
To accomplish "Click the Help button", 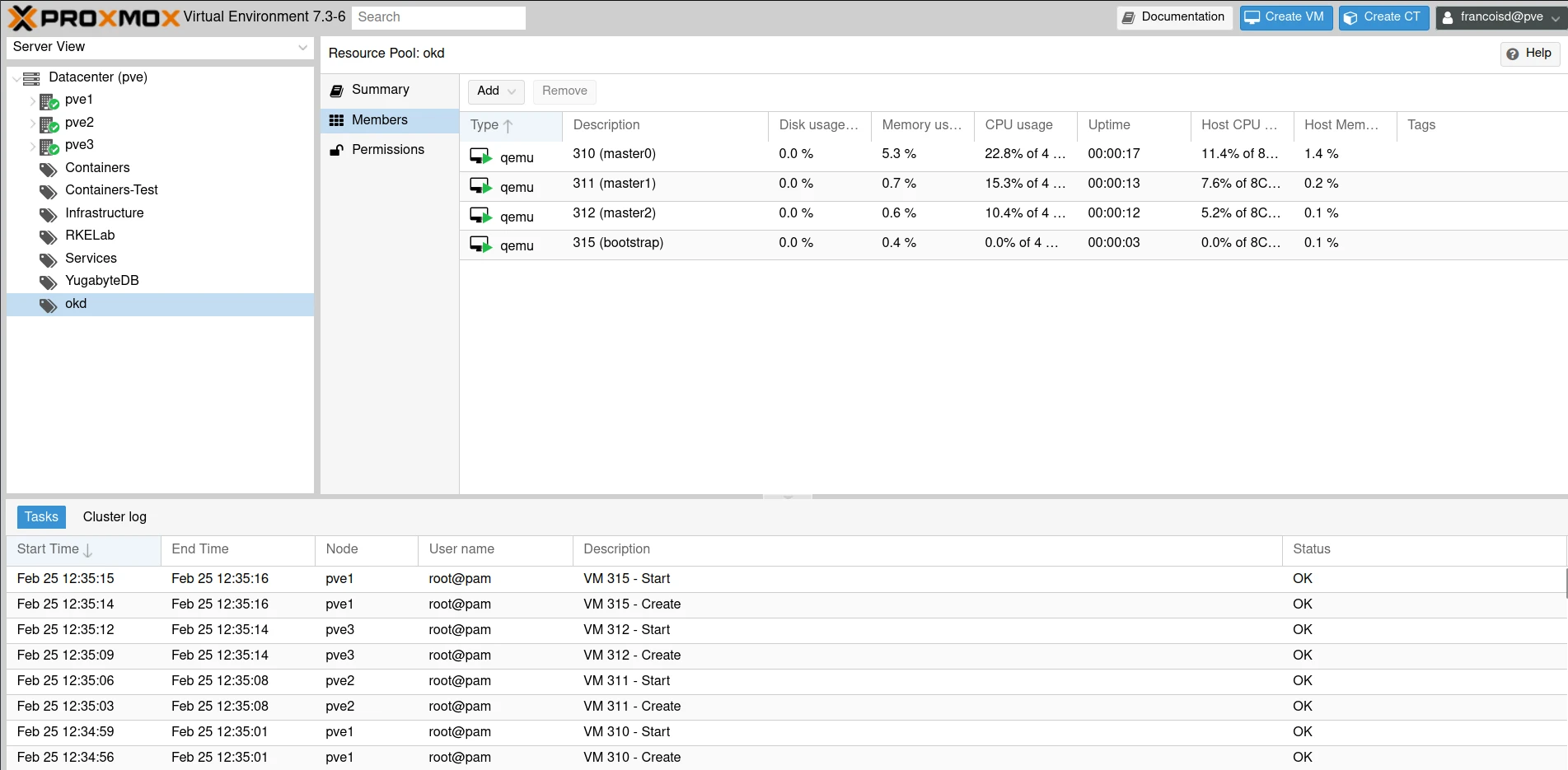I will pyautogui.click(x=1530, y=54).
